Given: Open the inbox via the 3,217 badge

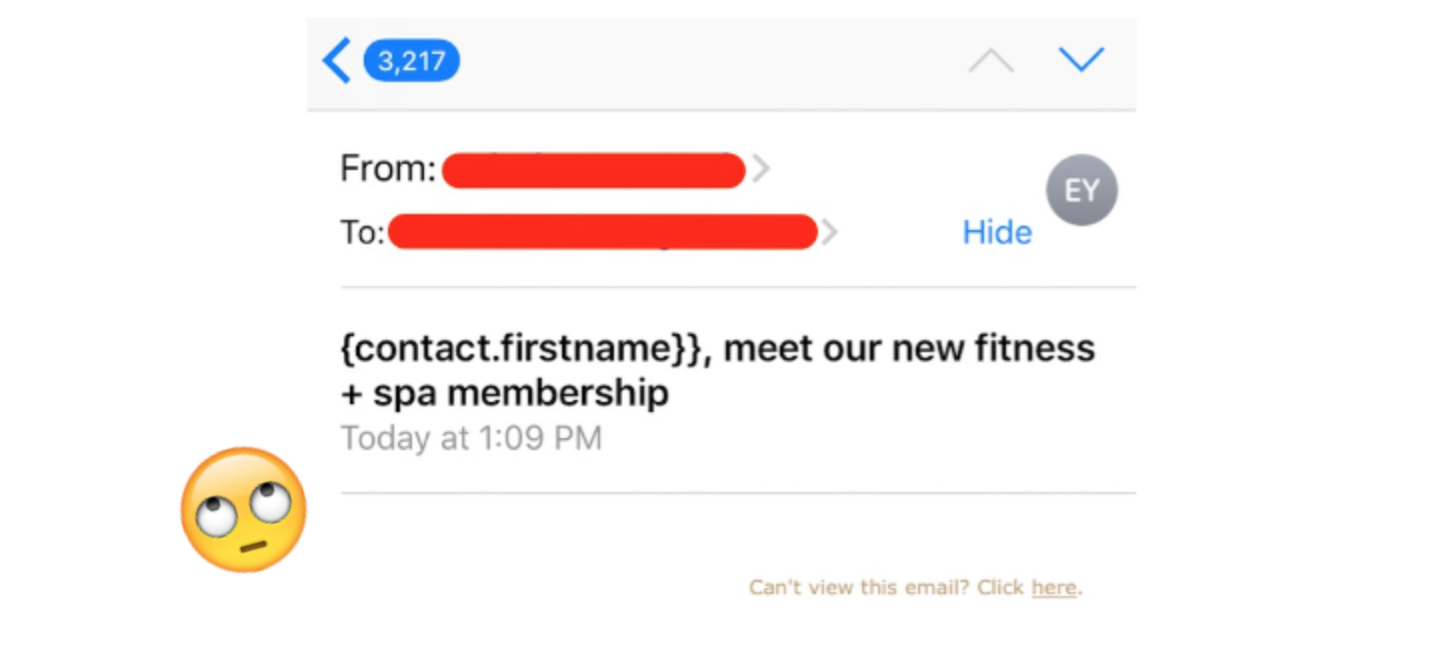Looking at the screenshot, I should coord(411,61).
